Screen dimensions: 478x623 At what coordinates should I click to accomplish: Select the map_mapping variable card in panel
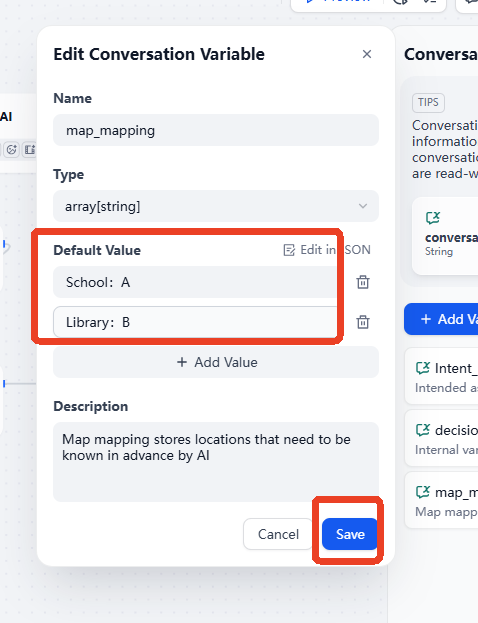click(x=441, y=500)
